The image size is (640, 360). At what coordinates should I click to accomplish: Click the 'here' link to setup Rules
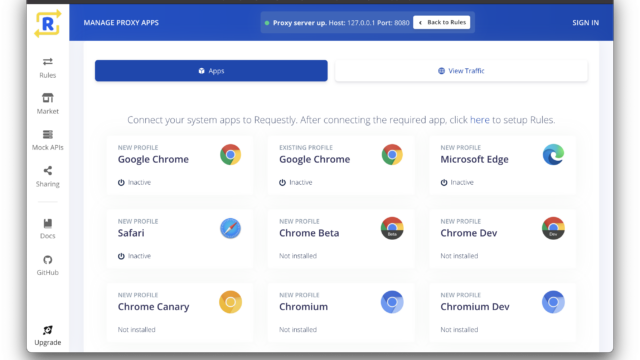tap(480, 120)
